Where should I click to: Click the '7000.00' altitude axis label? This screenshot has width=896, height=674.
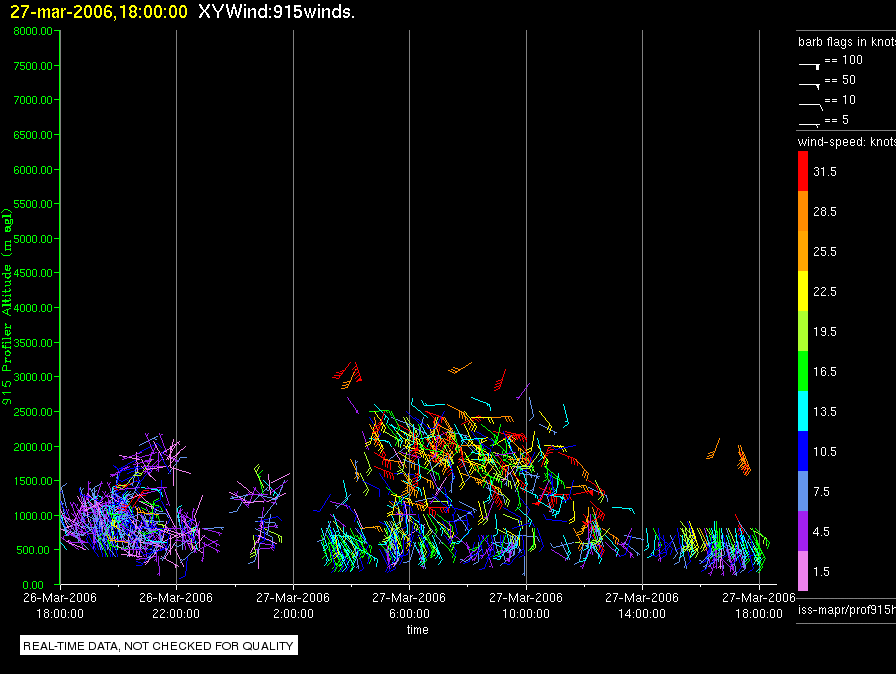click(x=33, y=100)
